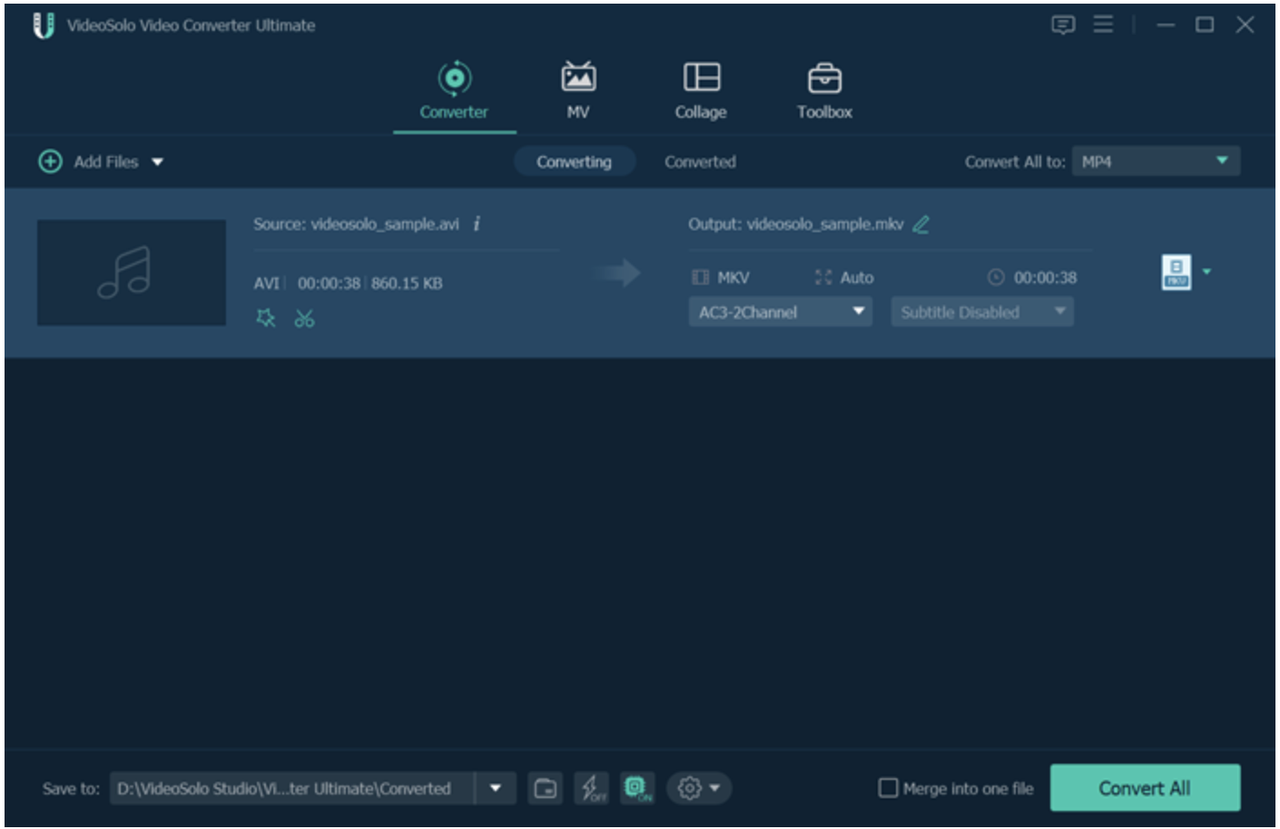1280x829 pixels.
Task: Click the Auto resolution label
Action: [x=856, y=277]
